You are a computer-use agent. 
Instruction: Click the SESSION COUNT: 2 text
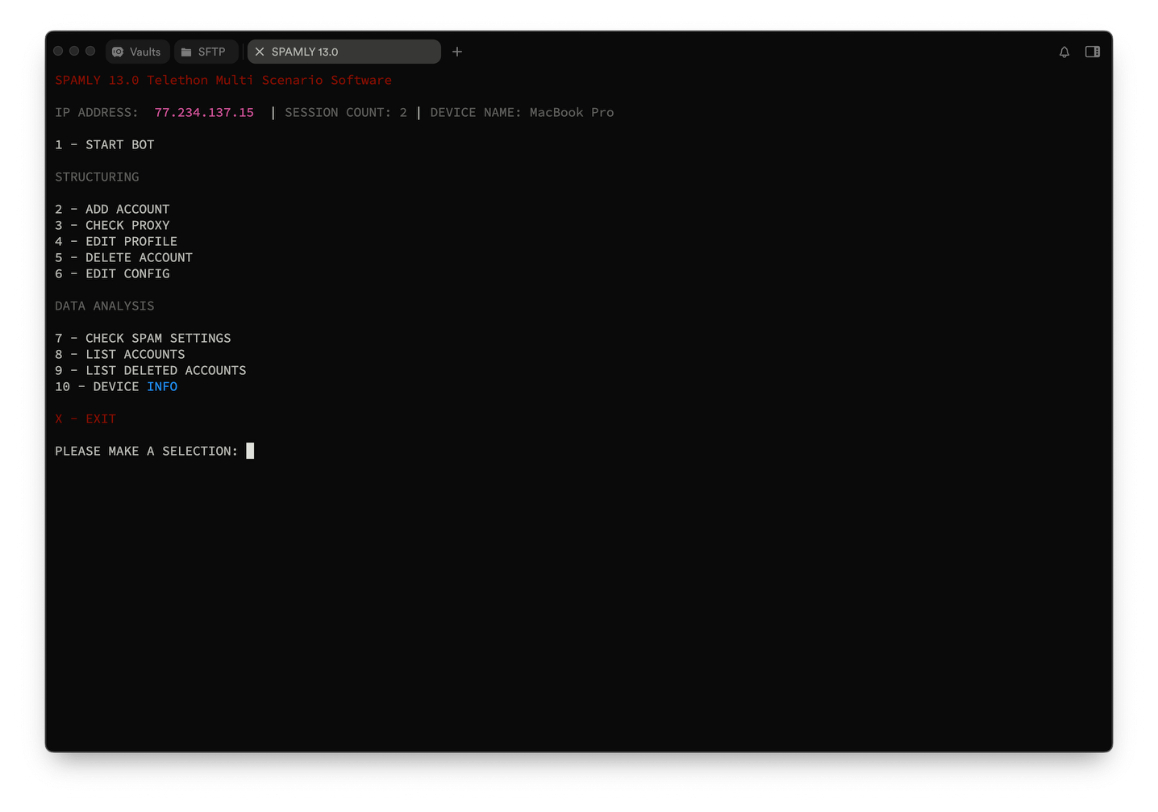click(x=346, y=112)
